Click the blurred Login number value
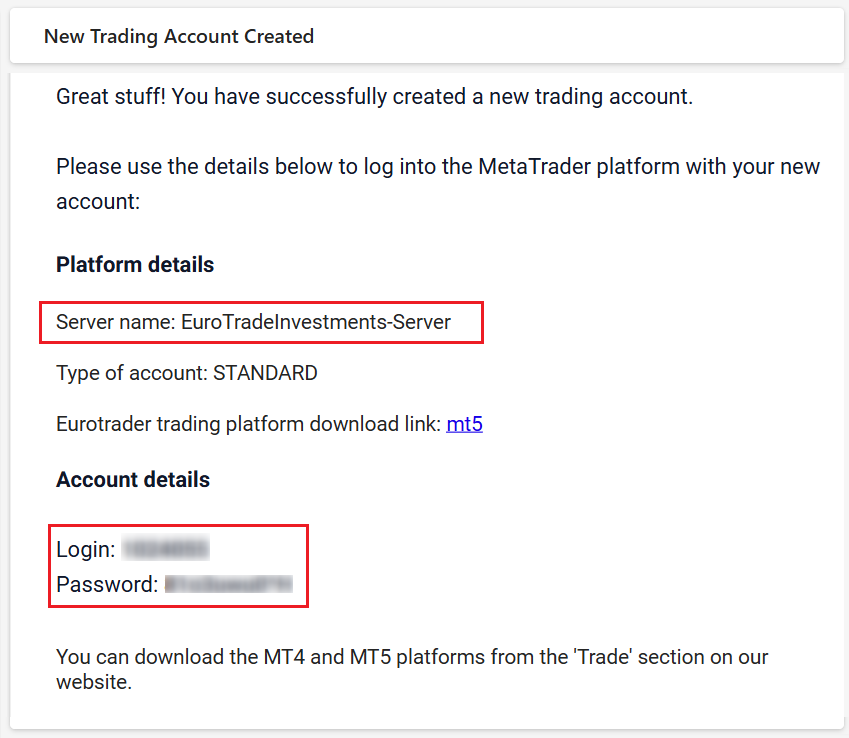Screen dimensions: 849x738 tap(165, 549)
